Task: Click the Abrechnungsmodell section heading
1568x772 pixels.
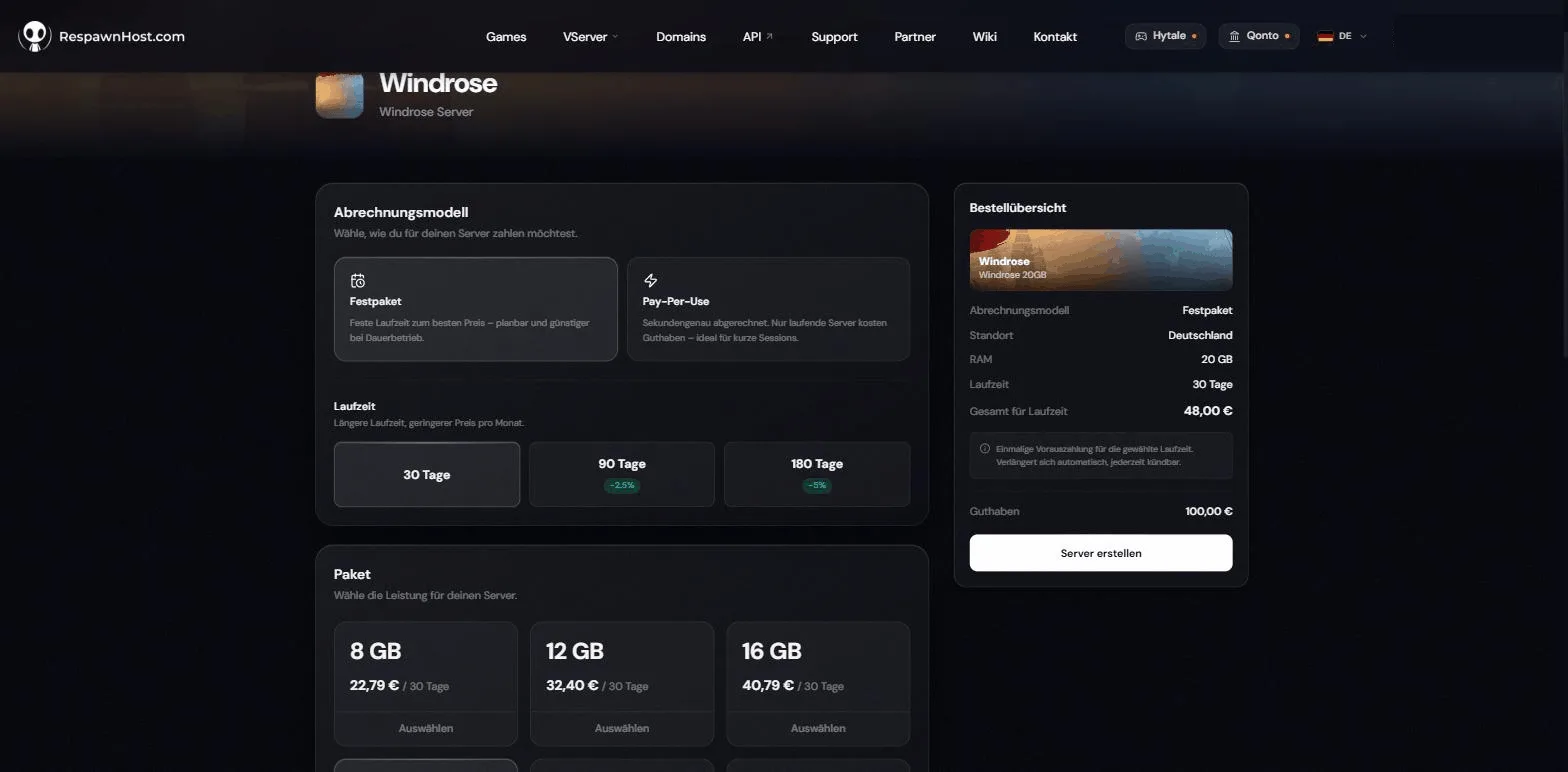Action: click(401, 212)
